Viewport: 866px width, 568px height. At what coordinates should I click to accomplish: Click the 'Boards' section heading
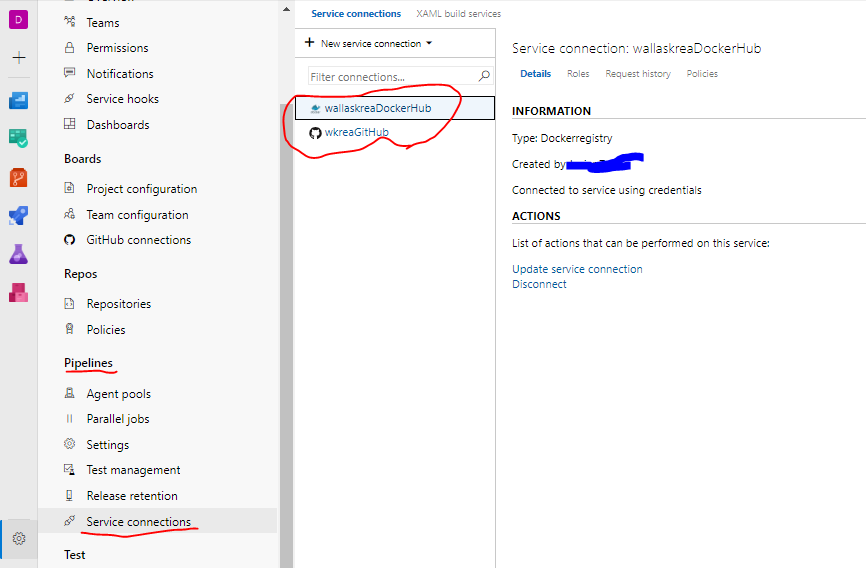point(82,159)
